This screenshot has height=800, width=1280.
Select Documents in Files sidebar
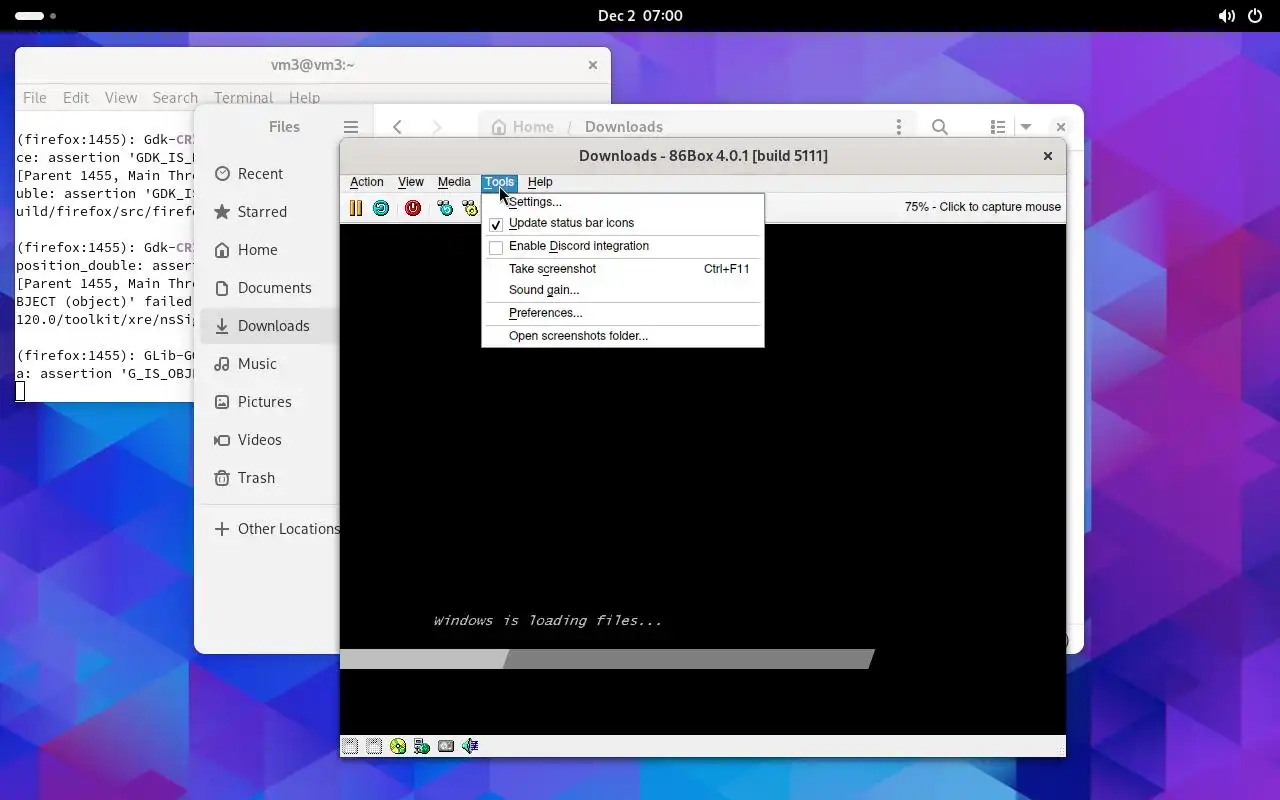click(270, 288)
